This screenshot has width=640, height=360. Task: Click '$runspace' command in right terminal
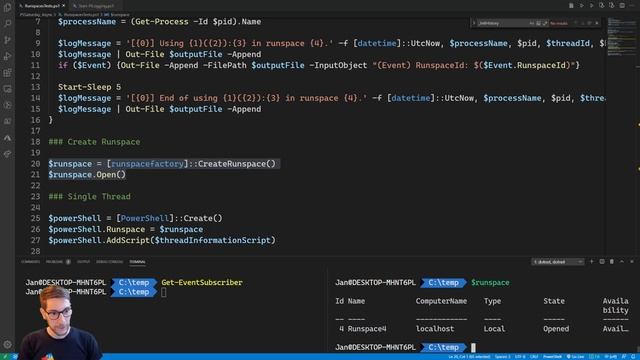[490, 282]
